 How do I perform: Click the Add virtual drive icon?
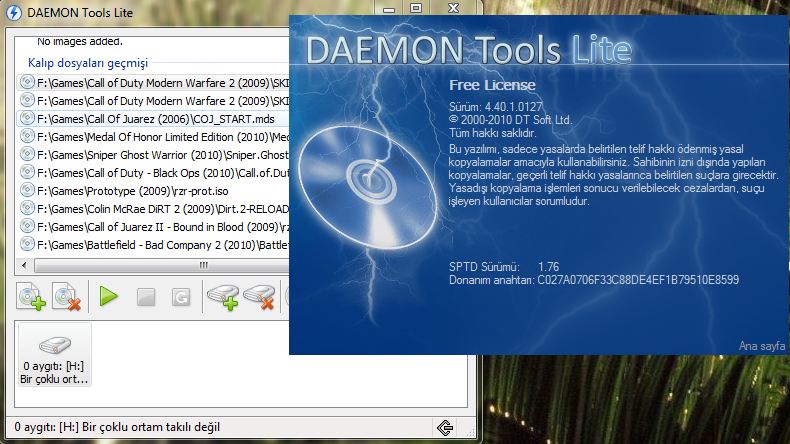223,297
